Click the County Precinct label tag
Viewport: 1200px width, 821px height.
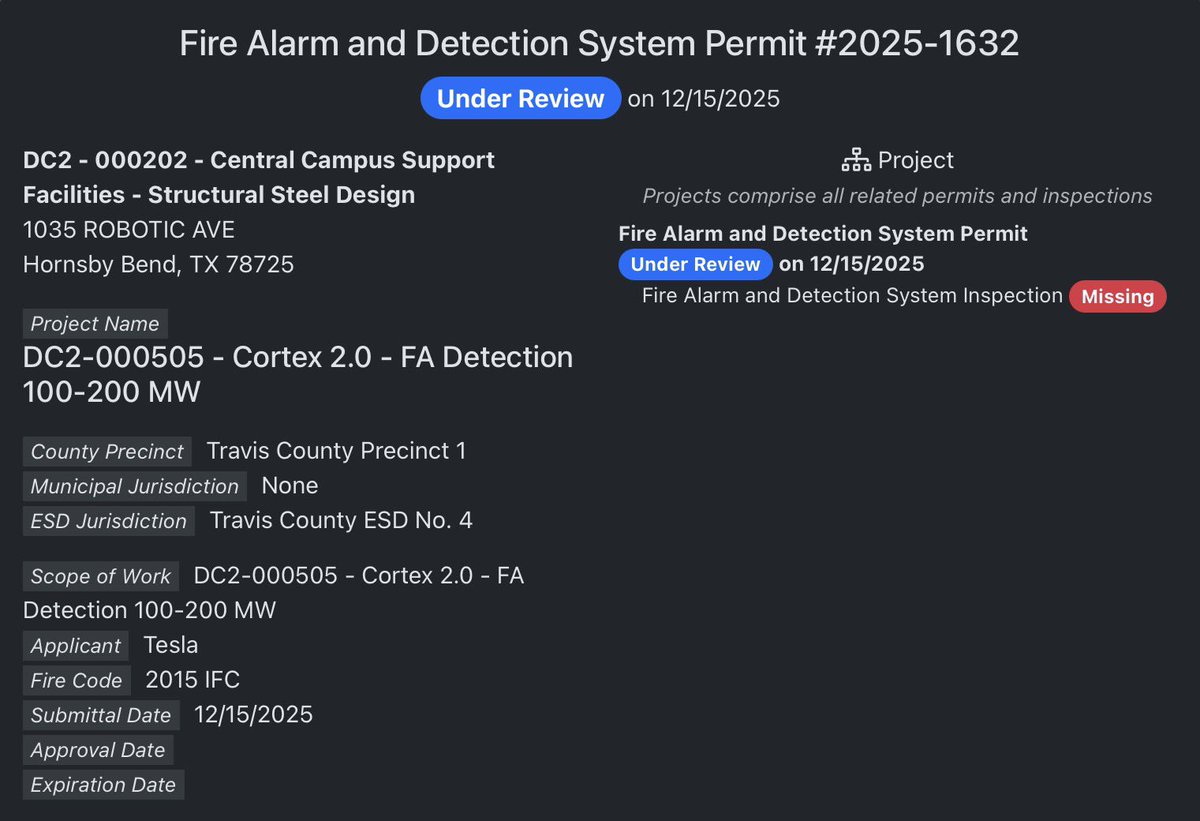[107, 452]
